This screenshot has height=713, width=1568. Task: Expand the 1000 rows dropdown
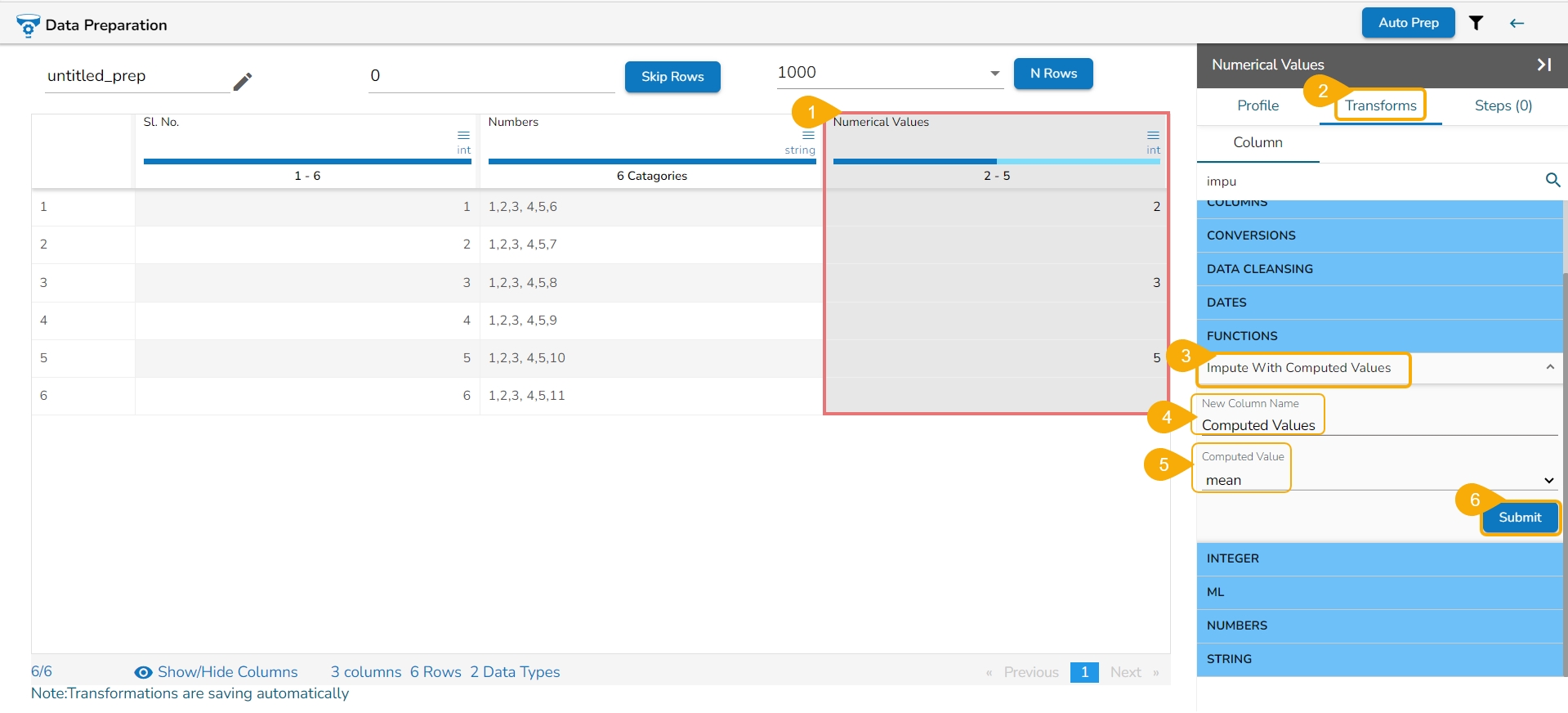coord(994,73)
